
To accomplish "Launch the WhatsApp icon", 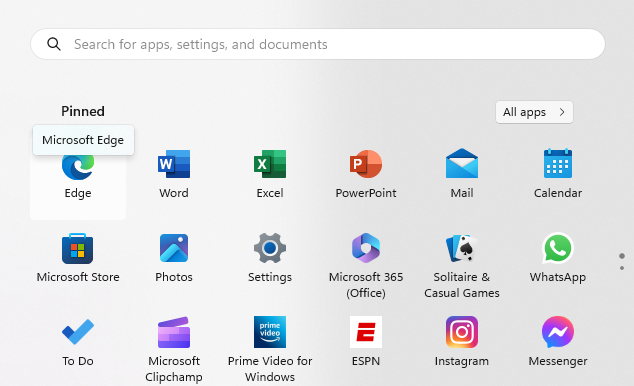I will 558,248.
